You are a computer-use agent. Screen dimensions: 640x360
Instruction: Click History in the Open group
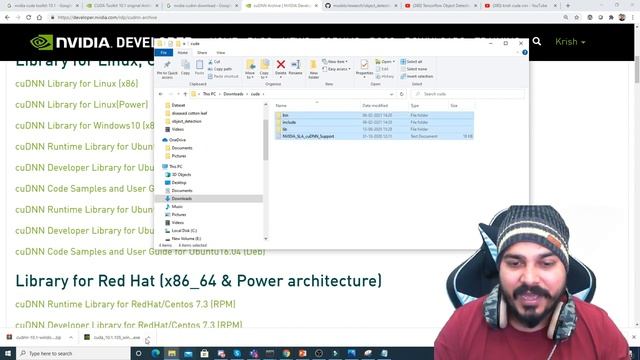[385, 76]
